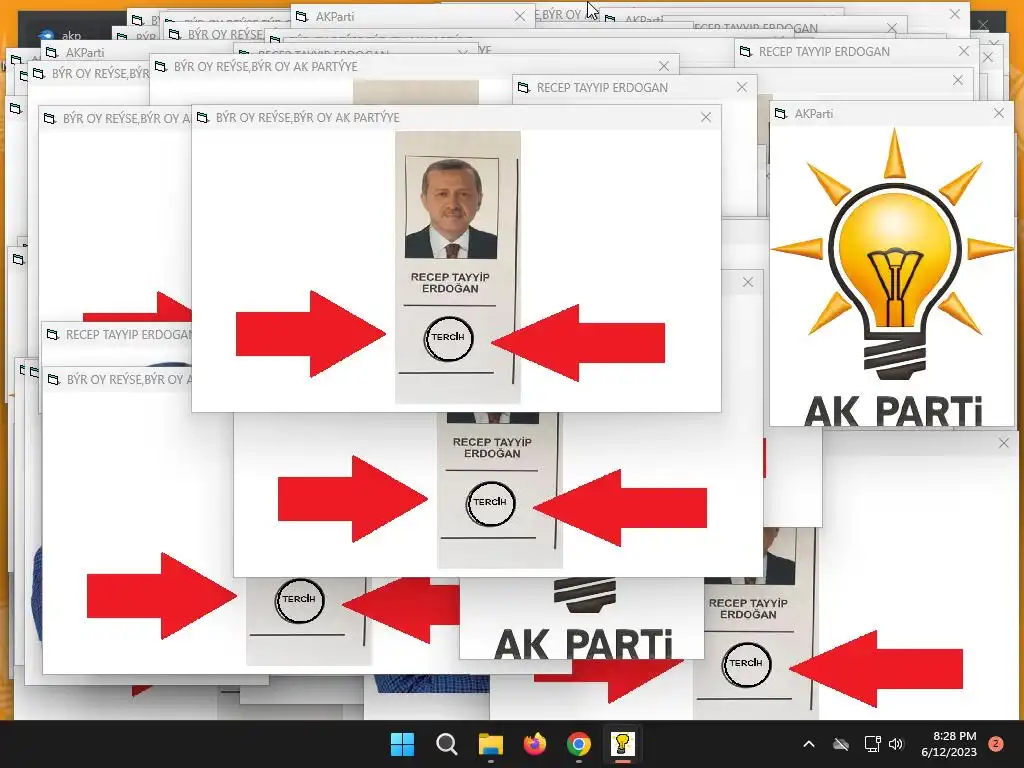Click title icon of lower-left RECEP TAYYIP ERDOGAN window
This screenshot has height=768, width=1024.
point(52,335)
